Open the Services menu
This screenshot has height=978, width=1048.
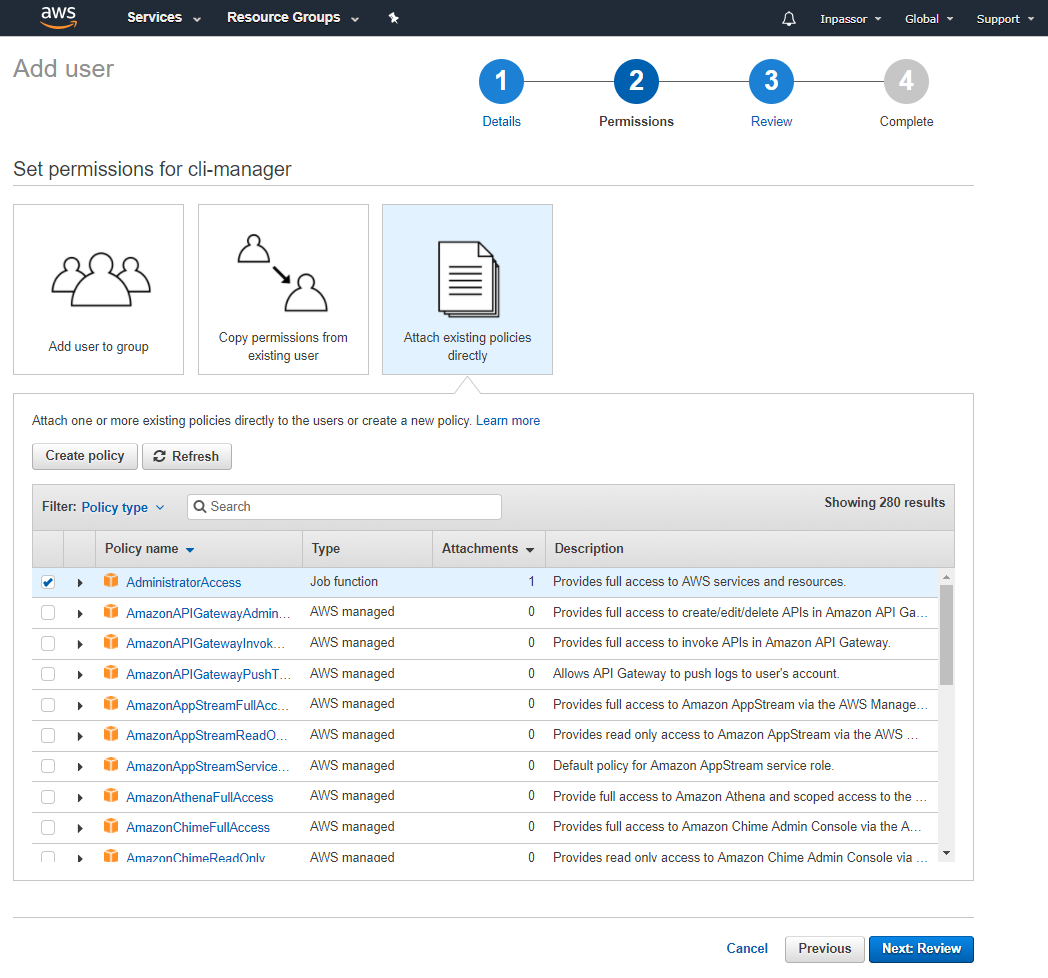click(x=164, y=17)
